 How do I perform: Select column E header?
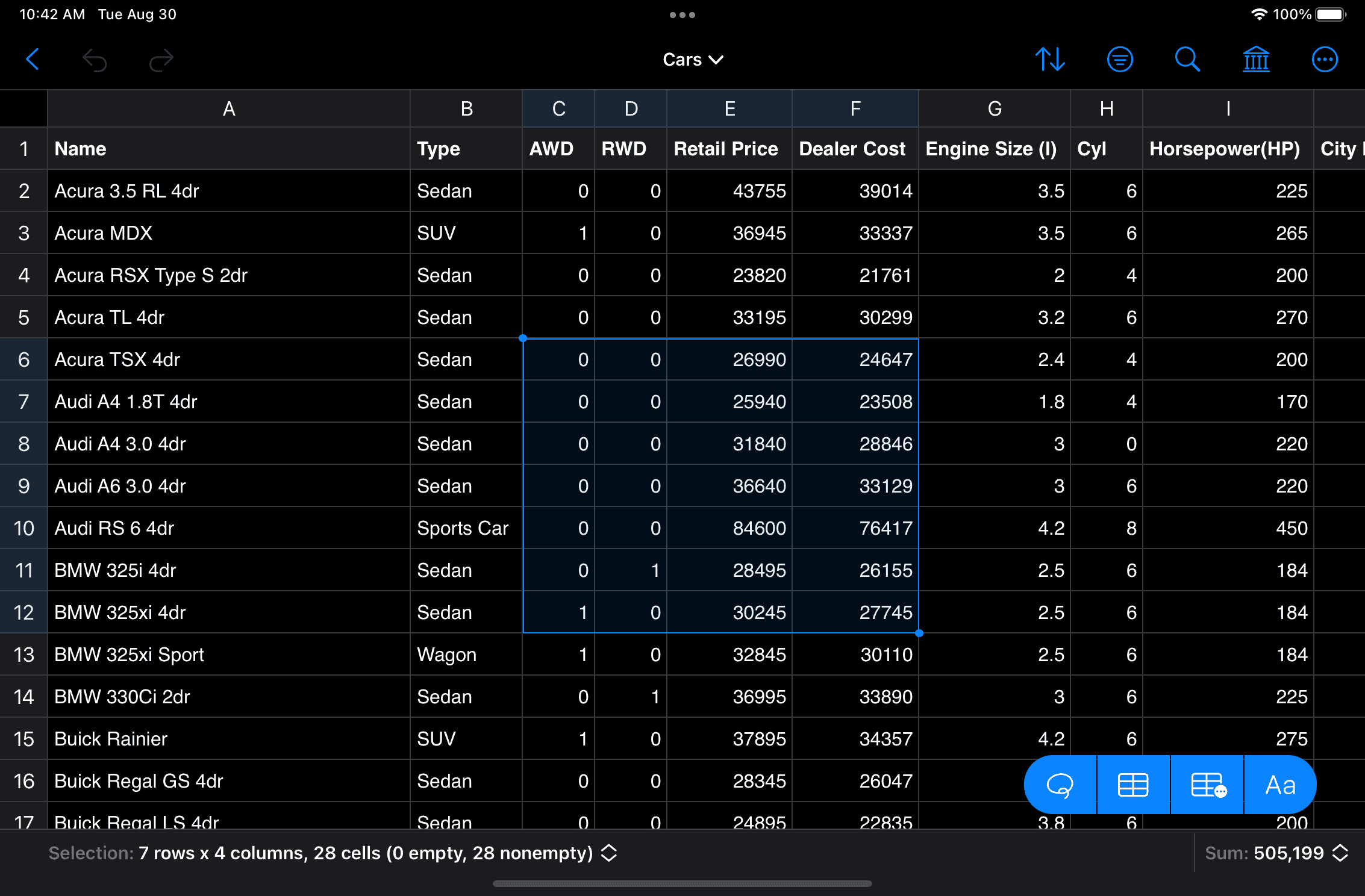(x=729, y=108)
